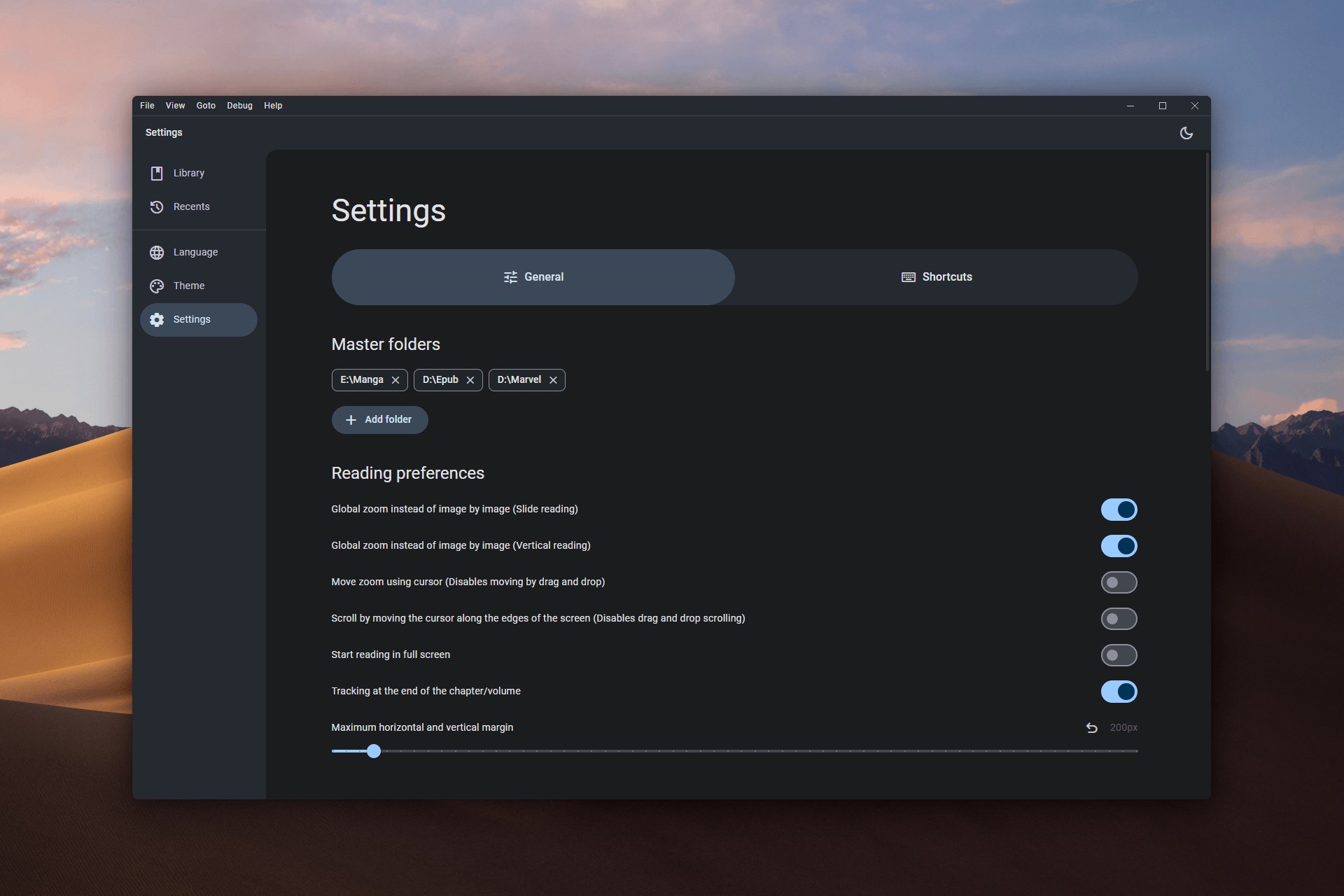Screen dimensions: 1344x896
Task: Select the Recents history icon
Action: tap(157, 206)
